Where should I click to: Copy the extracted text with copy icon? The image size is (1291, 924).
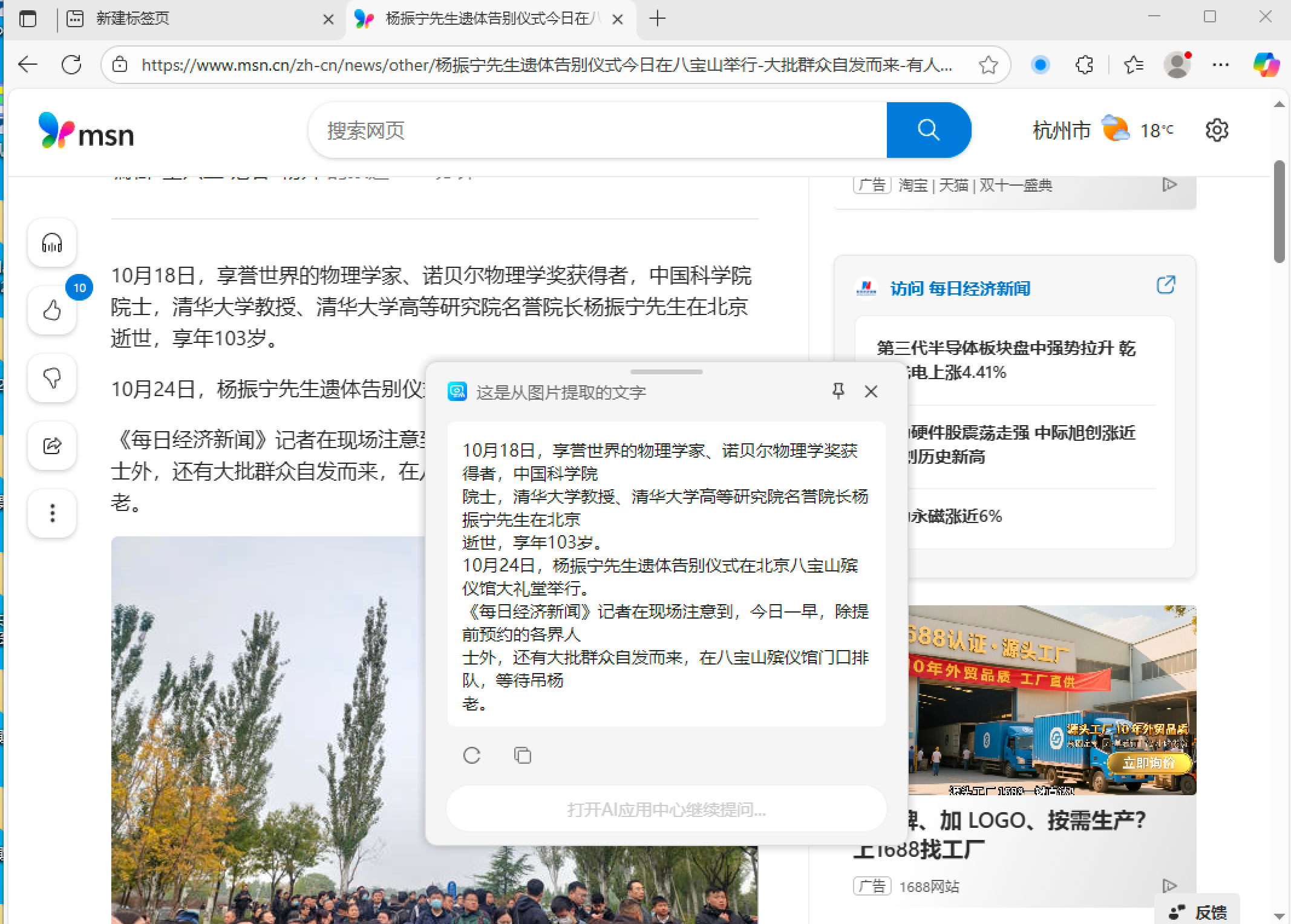523,755
